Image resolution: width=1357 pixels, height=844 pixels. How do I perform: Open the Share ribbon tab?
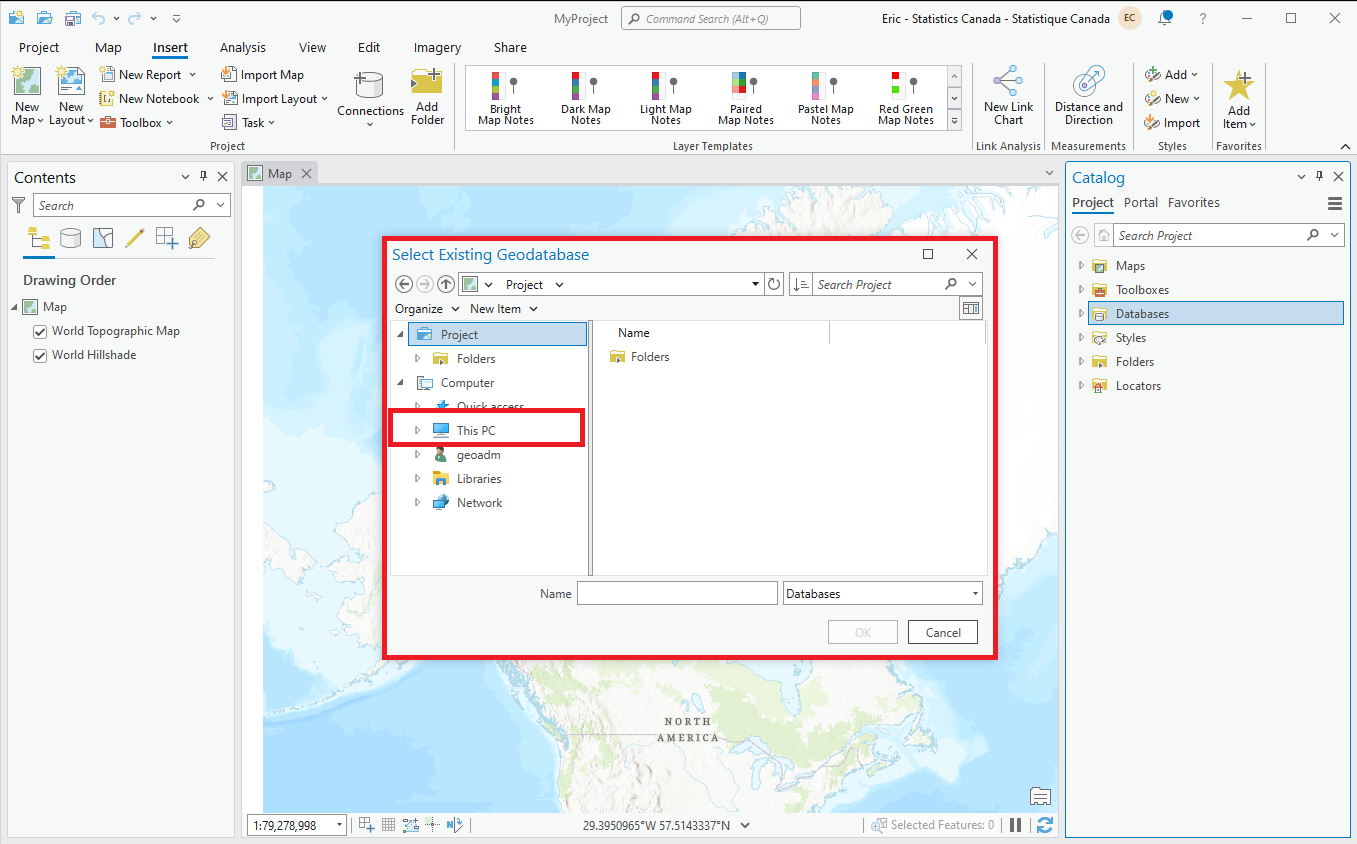tap(510, 47)
